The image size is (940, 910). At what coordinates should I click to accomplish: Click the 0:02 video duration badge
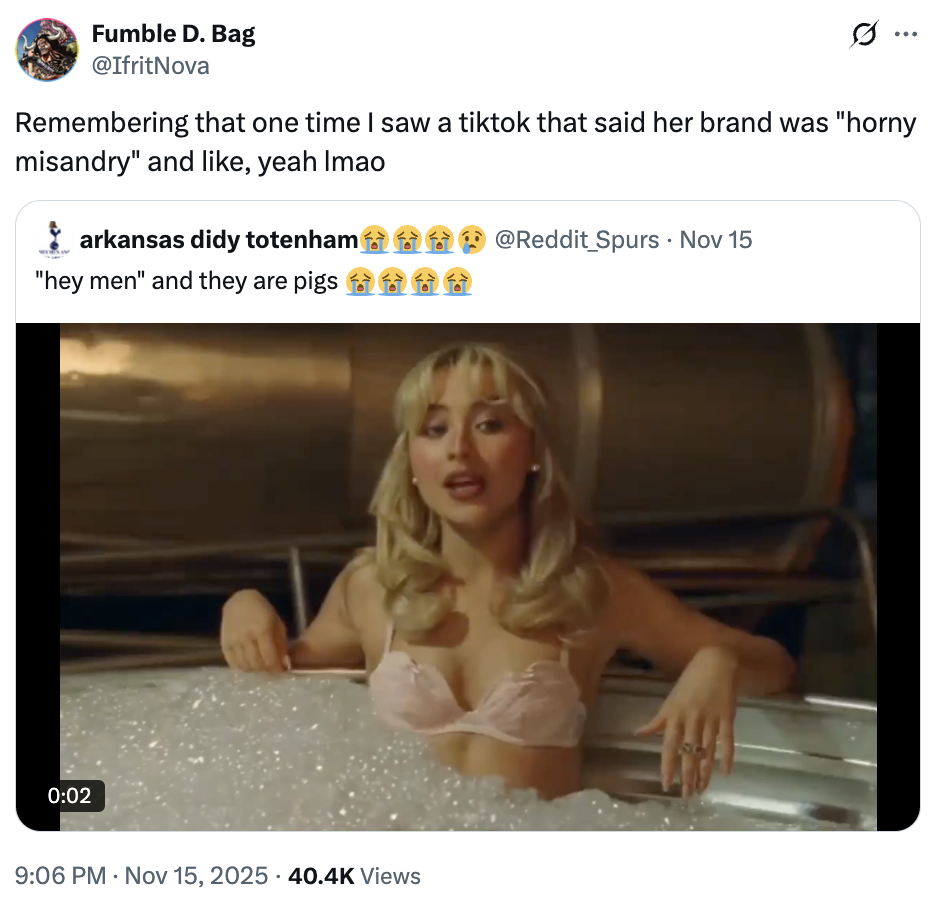coord(68,796)
